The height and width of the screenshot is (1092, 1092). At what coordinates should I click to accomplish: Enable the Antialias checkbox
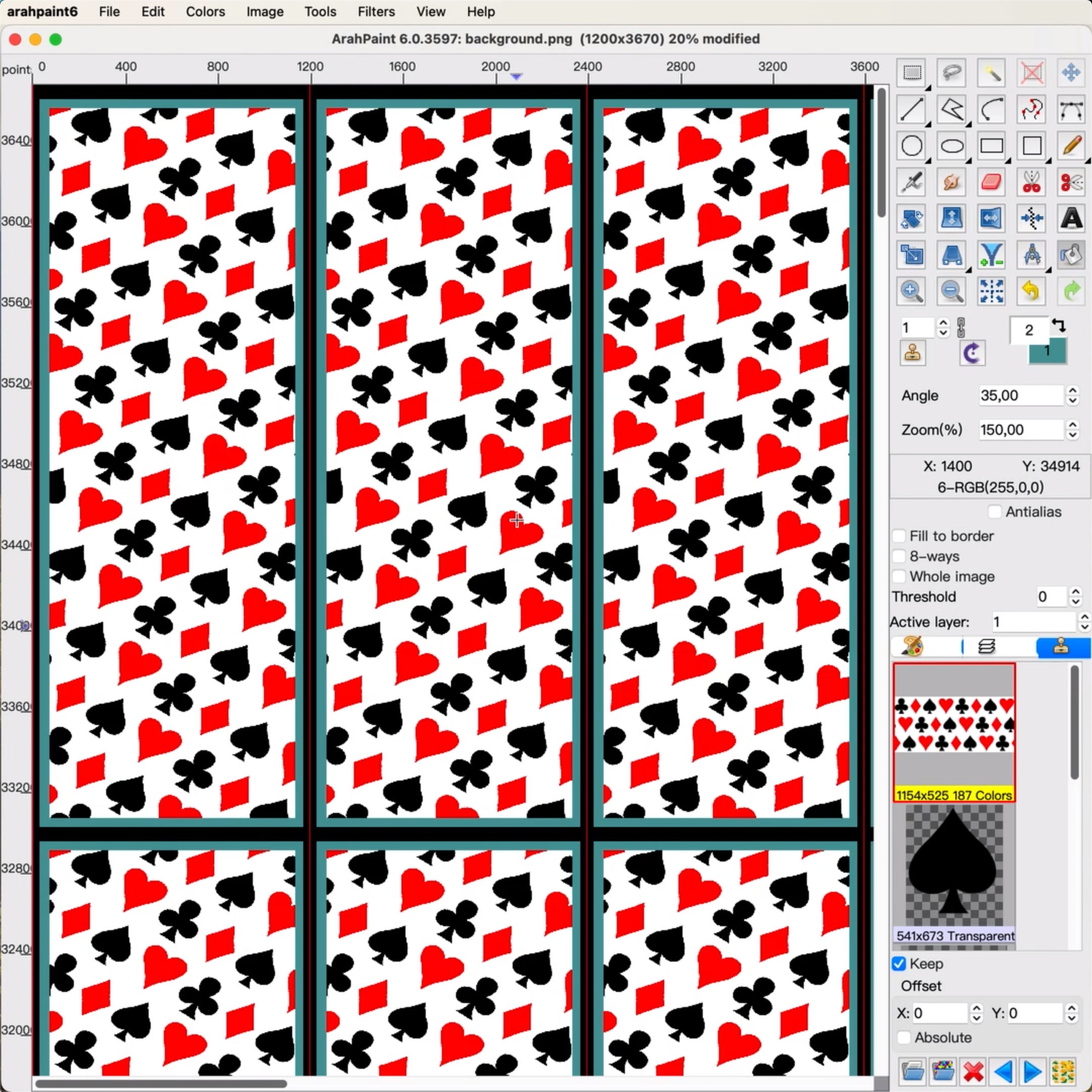(x=995, y=512)
